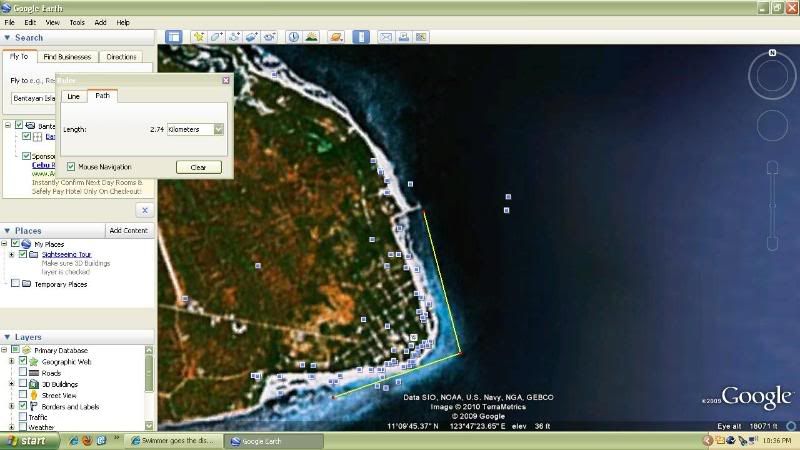Show historical imagery clock icon

point(293,37)
